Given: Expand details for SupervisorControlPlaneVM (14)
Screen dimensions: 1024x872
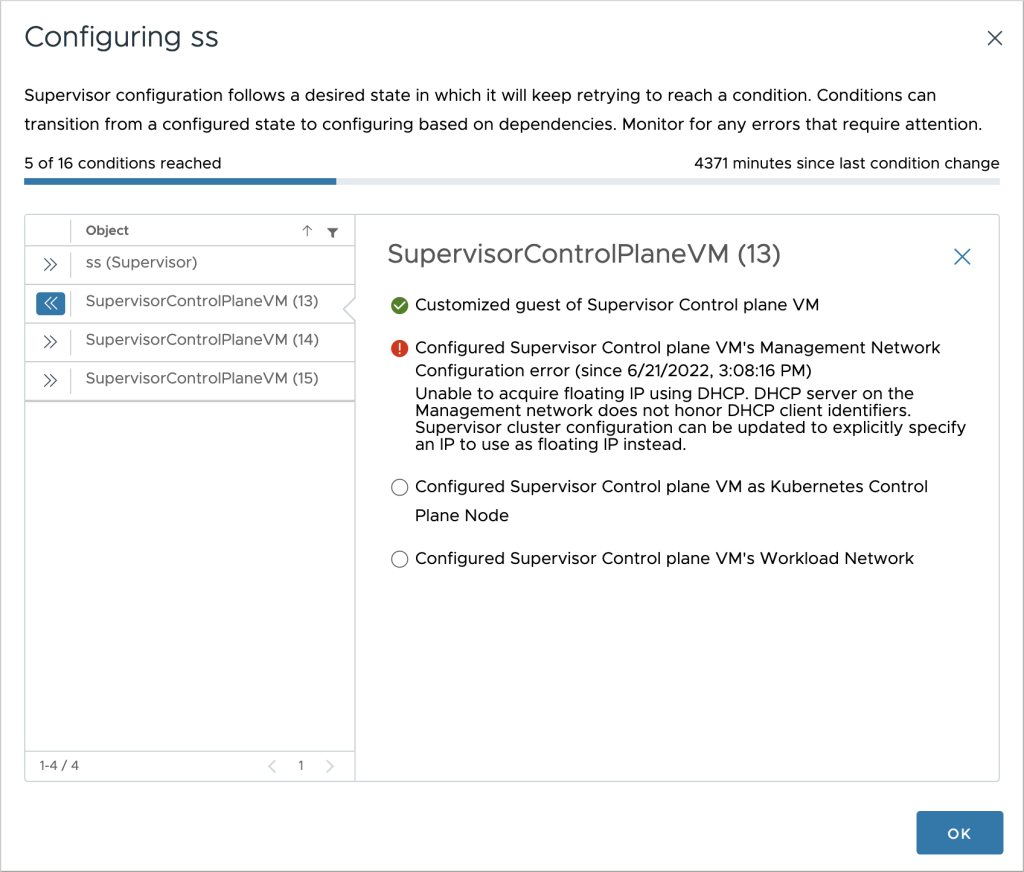Looking at the screenshot, I should pyautogui.click(x=50, y=342).
